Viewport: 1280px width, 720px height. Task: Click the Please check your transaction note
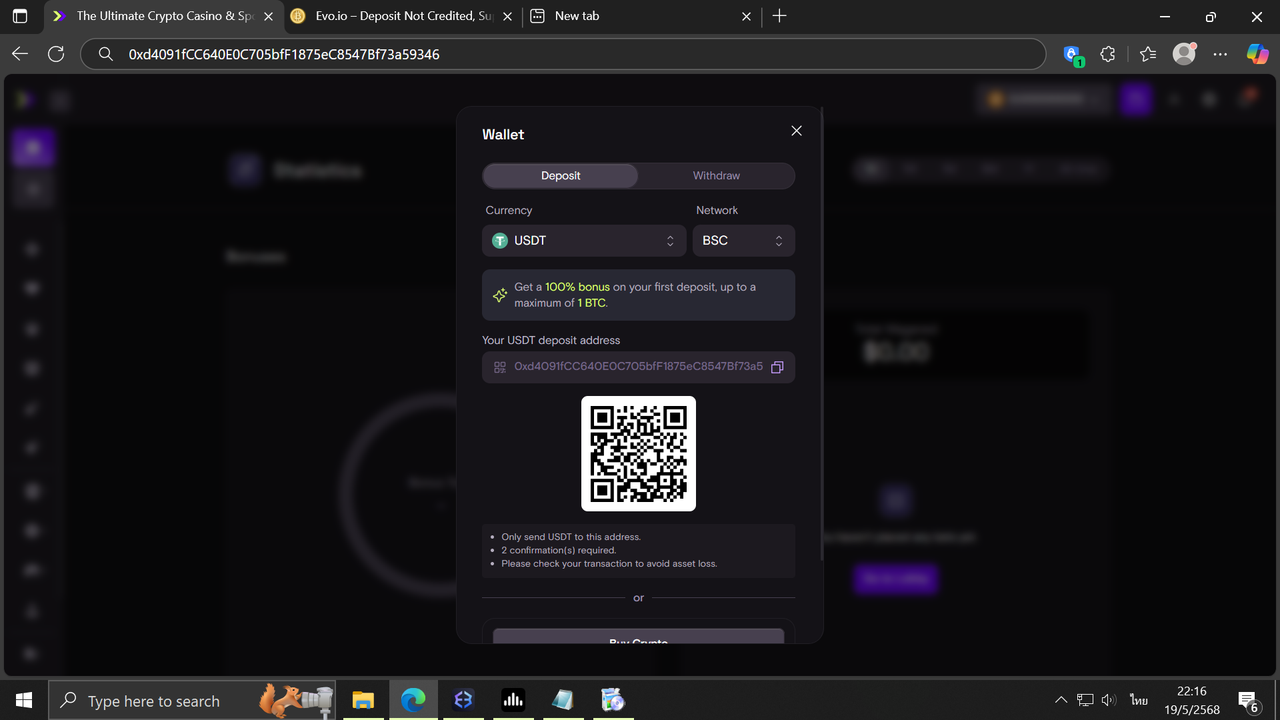609,563
